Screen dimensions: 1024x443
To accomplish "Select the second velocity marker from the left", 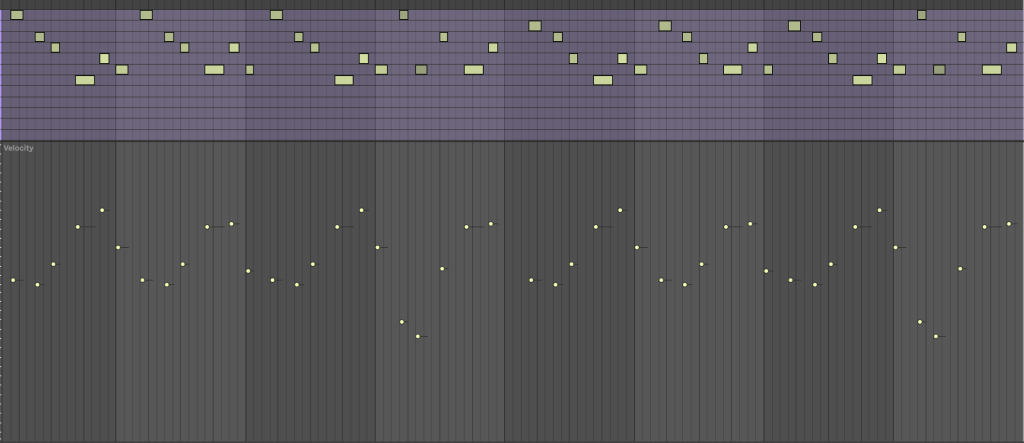I will click(x=37, y=285).
